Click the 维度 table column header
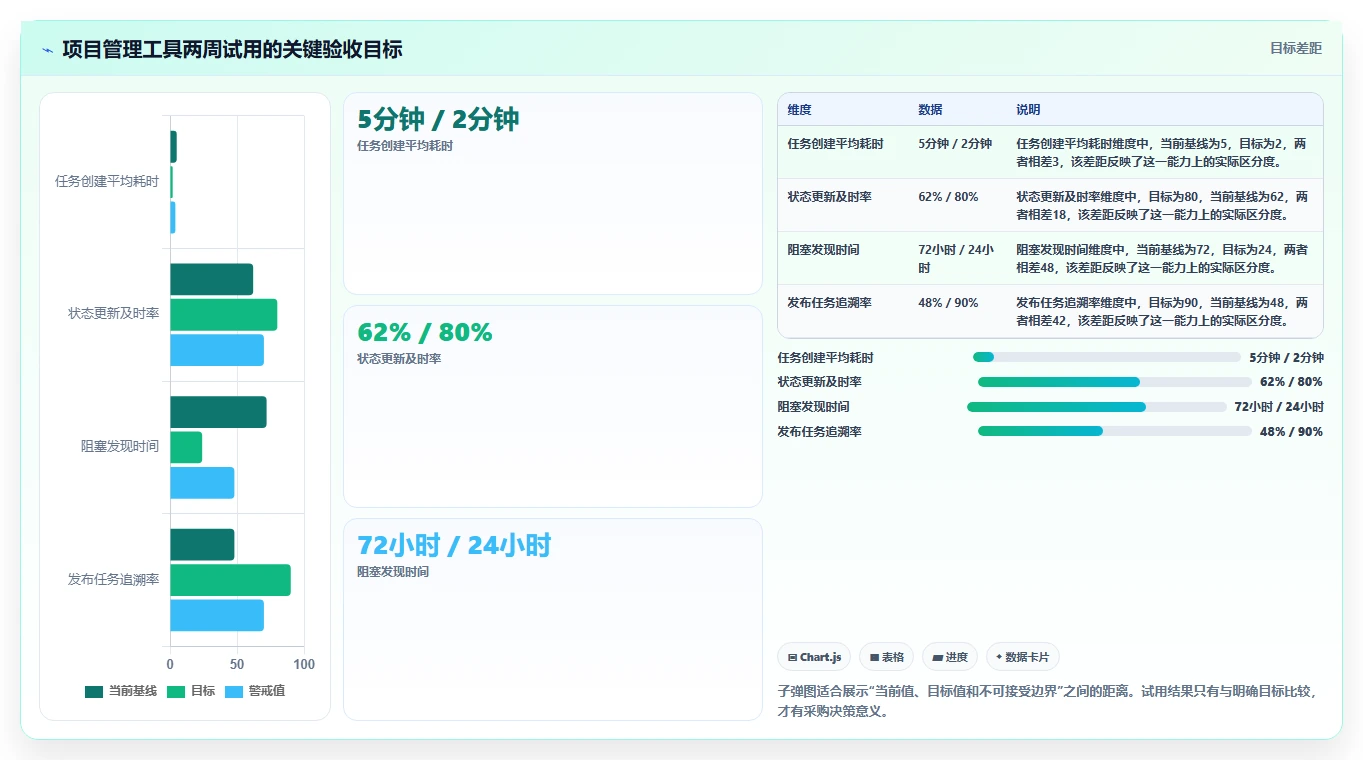1363x760 pixels. point(799,110)
